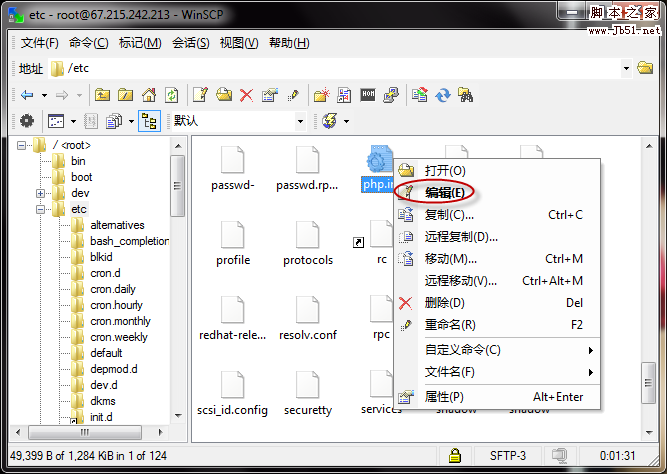Choose 远程移动(V)... in context menu

(497, 281)
